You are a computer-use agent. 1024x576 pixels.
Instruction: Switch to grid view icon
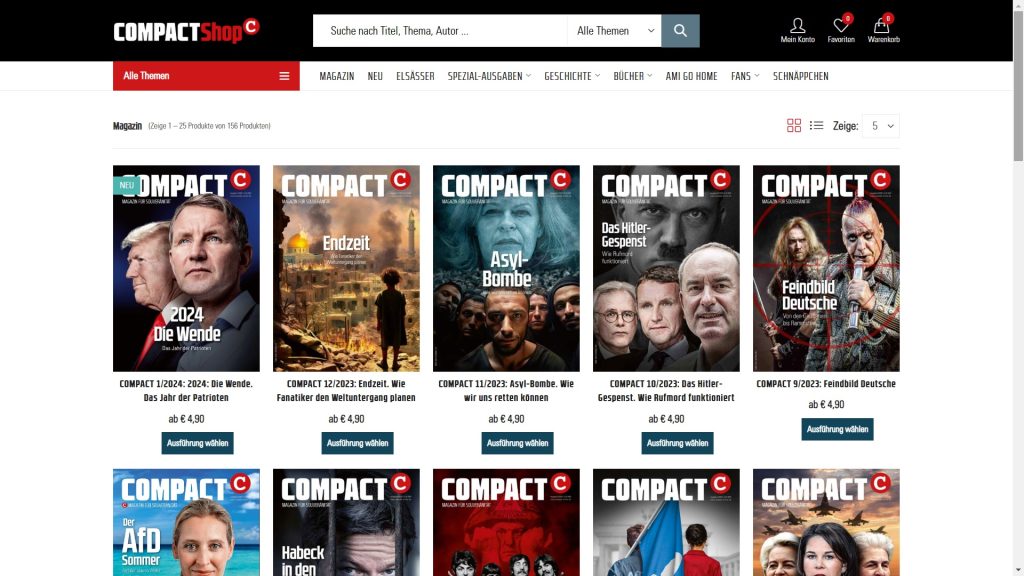coord(793,125)
